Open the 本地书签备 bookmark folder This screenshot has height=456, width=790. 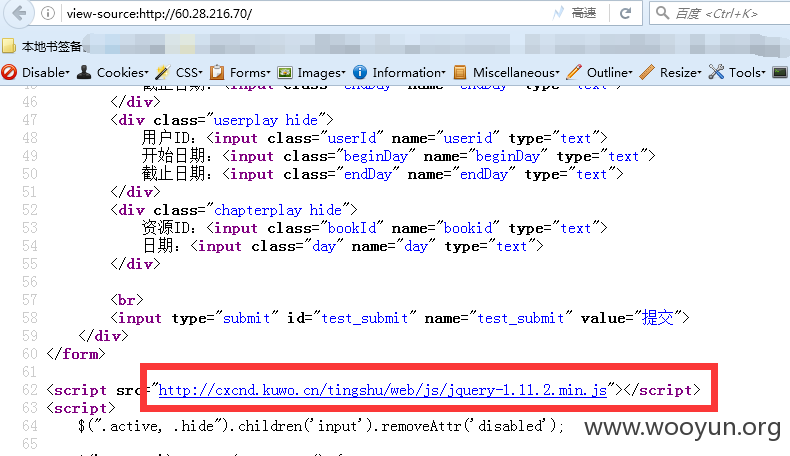click(42, 46)
